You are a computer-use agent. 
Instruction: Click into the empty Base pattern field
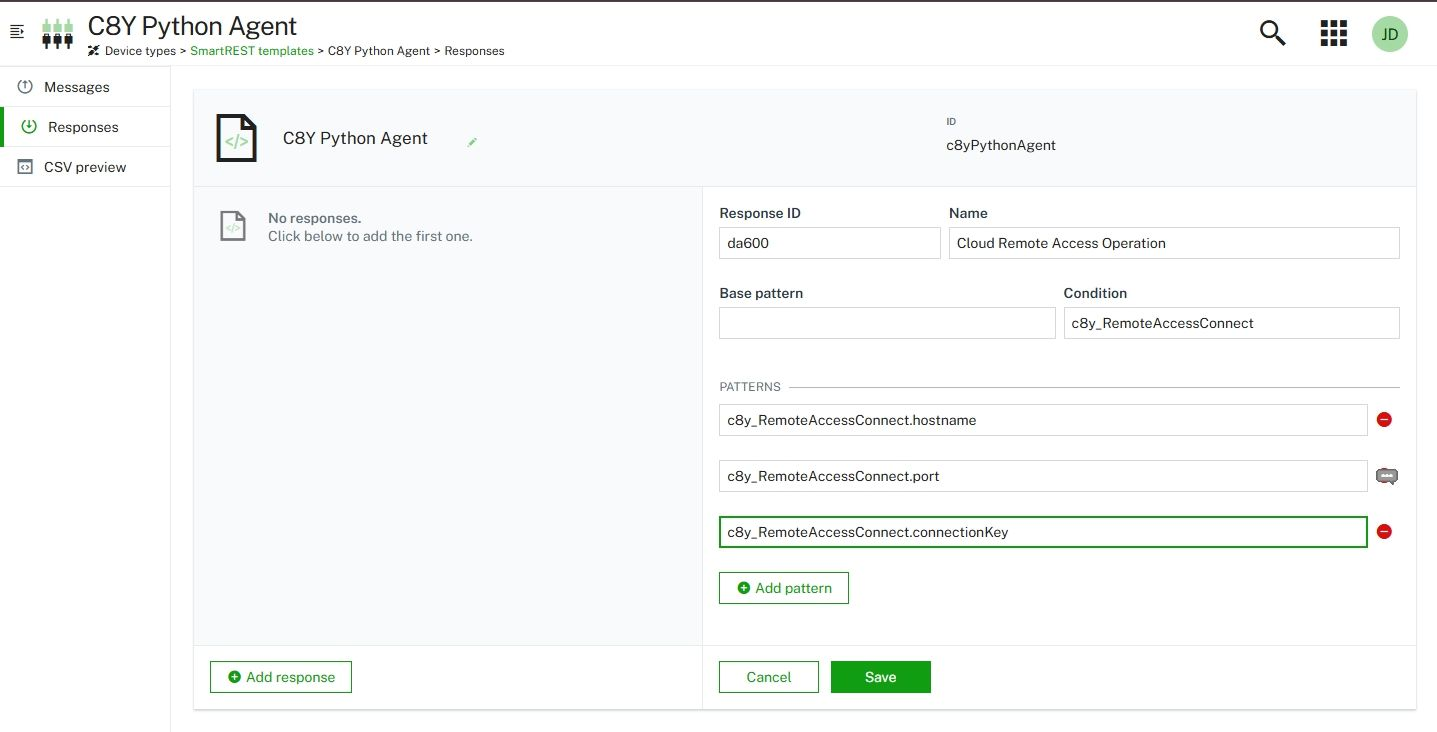coord(886,323)
